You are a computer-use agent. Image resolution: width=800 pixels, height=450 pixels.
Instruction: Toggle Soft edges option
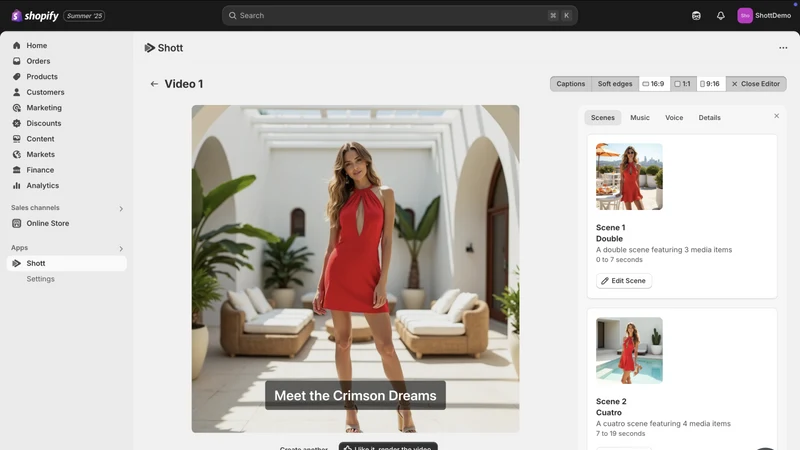tap(615, 84)
